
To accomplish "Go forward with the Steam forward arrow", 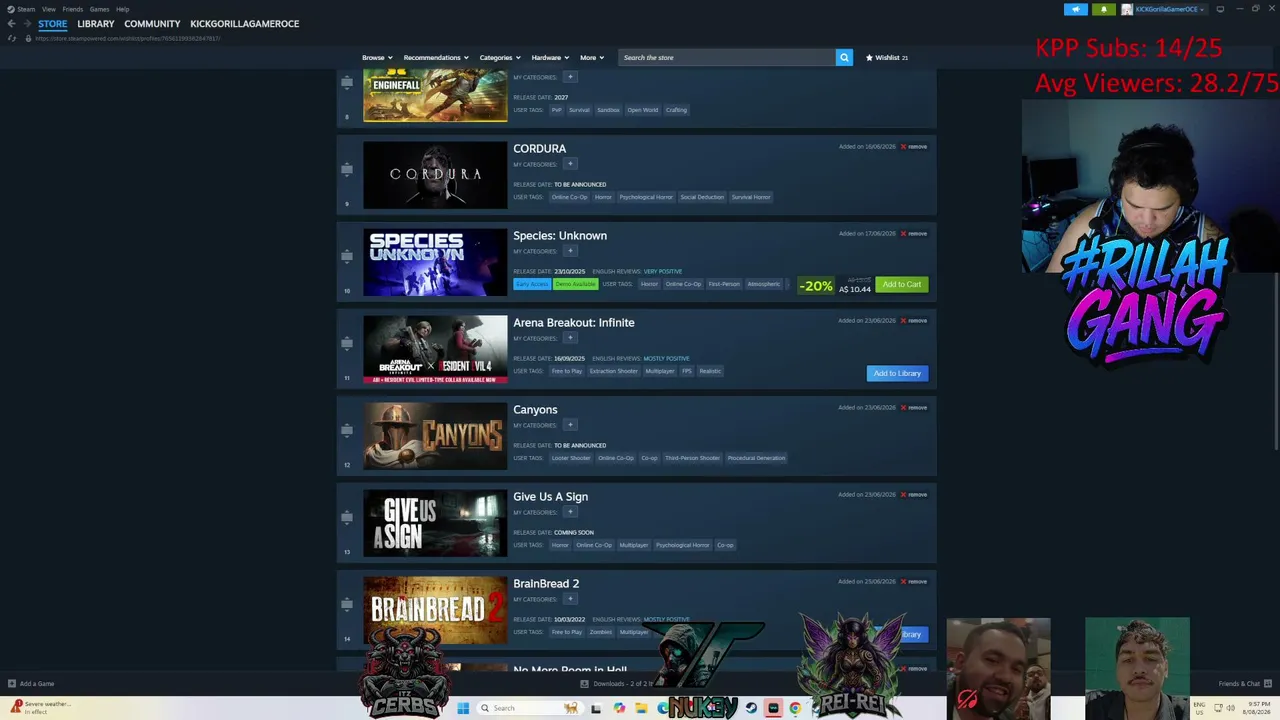I will coord(26,24).
